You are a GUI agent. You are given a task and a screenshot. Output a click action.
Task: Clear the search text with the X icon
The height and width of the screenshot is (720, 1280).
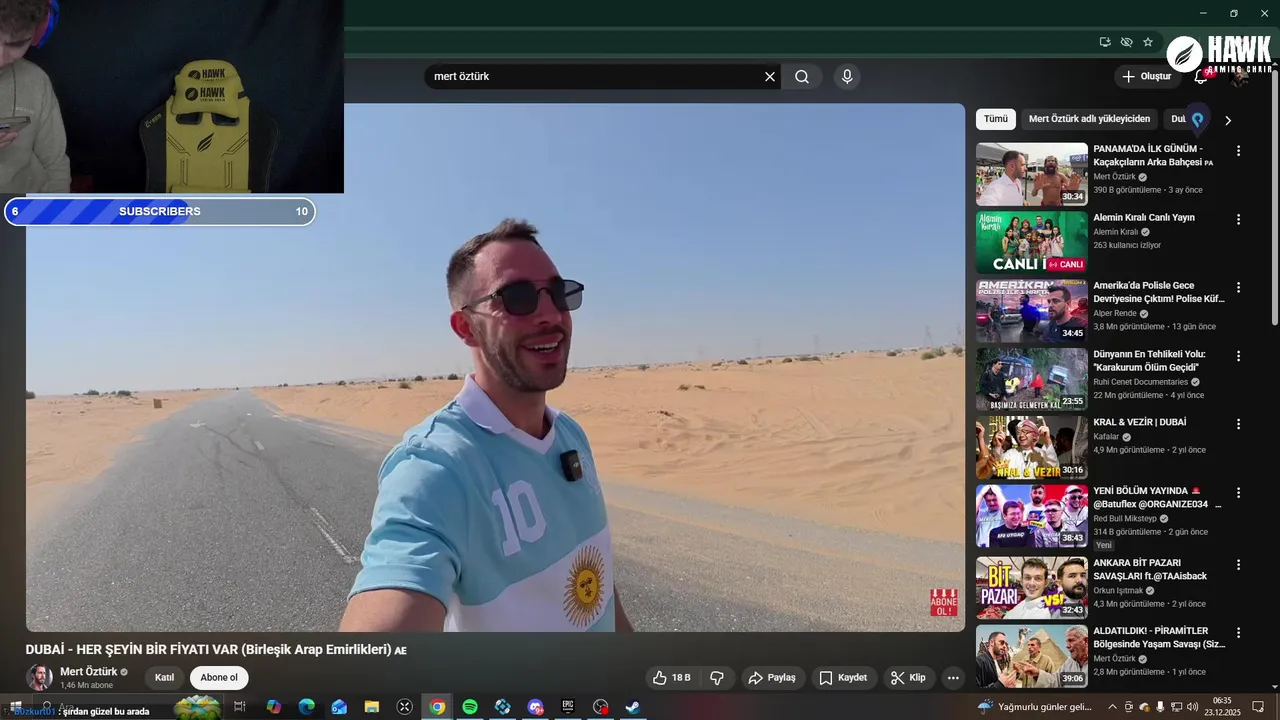click(x=770, y=77)
